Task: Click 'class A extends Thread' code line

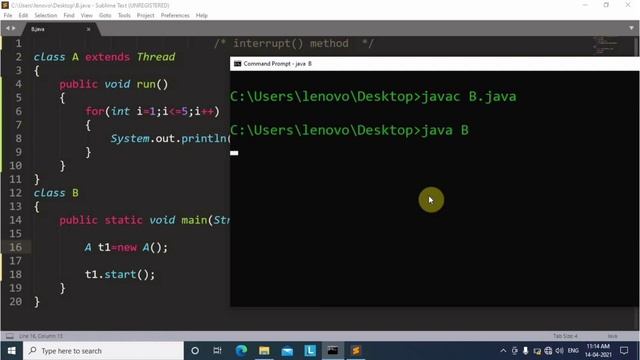Action: [104, 57]
